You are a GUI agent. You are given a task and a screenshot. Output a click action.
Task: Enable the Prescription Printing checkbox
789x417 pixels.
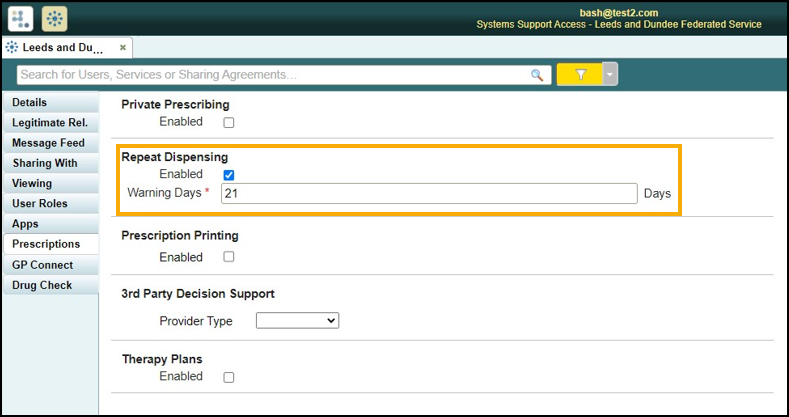pos(228,258)
